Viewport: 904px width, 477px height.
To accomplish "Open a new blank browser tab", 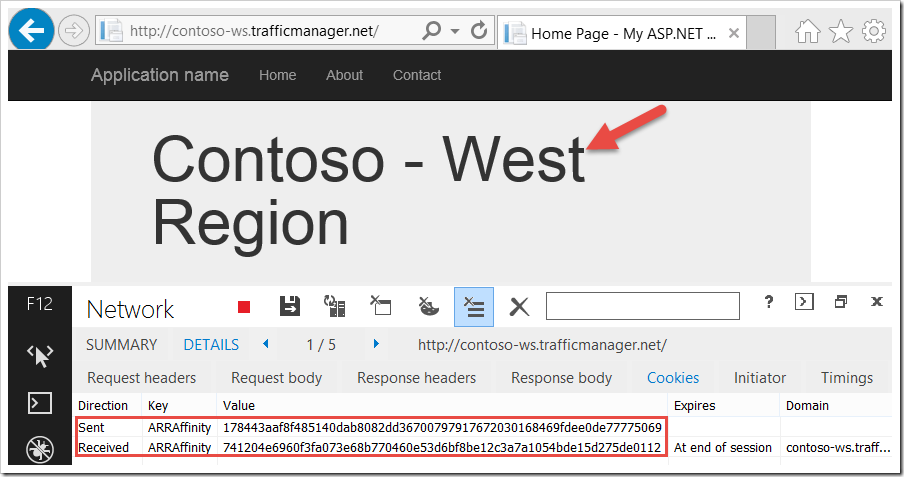I will point(761,32).
